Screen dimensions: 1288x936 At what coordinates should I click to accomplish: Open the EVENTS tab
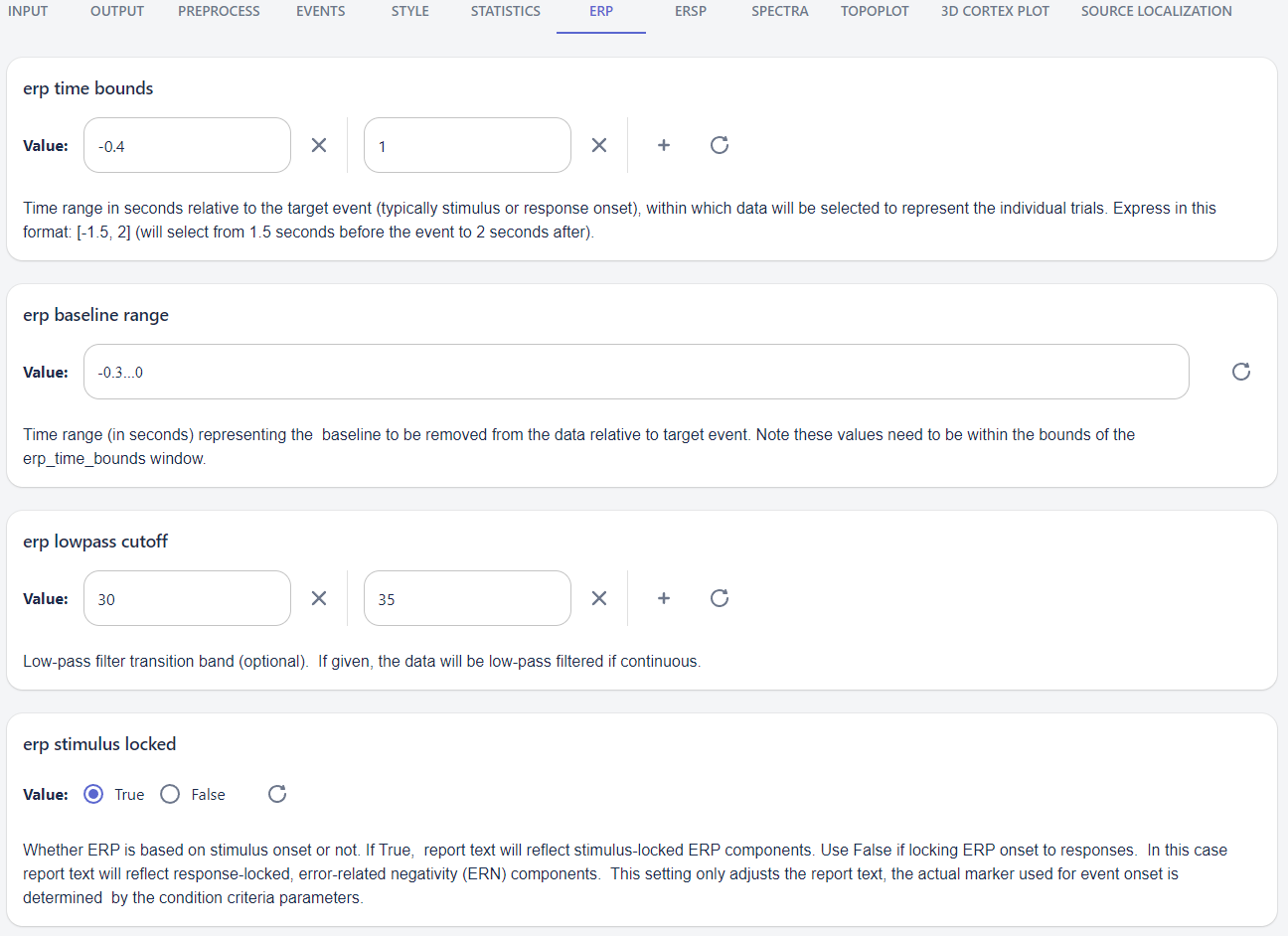point(321,11)
